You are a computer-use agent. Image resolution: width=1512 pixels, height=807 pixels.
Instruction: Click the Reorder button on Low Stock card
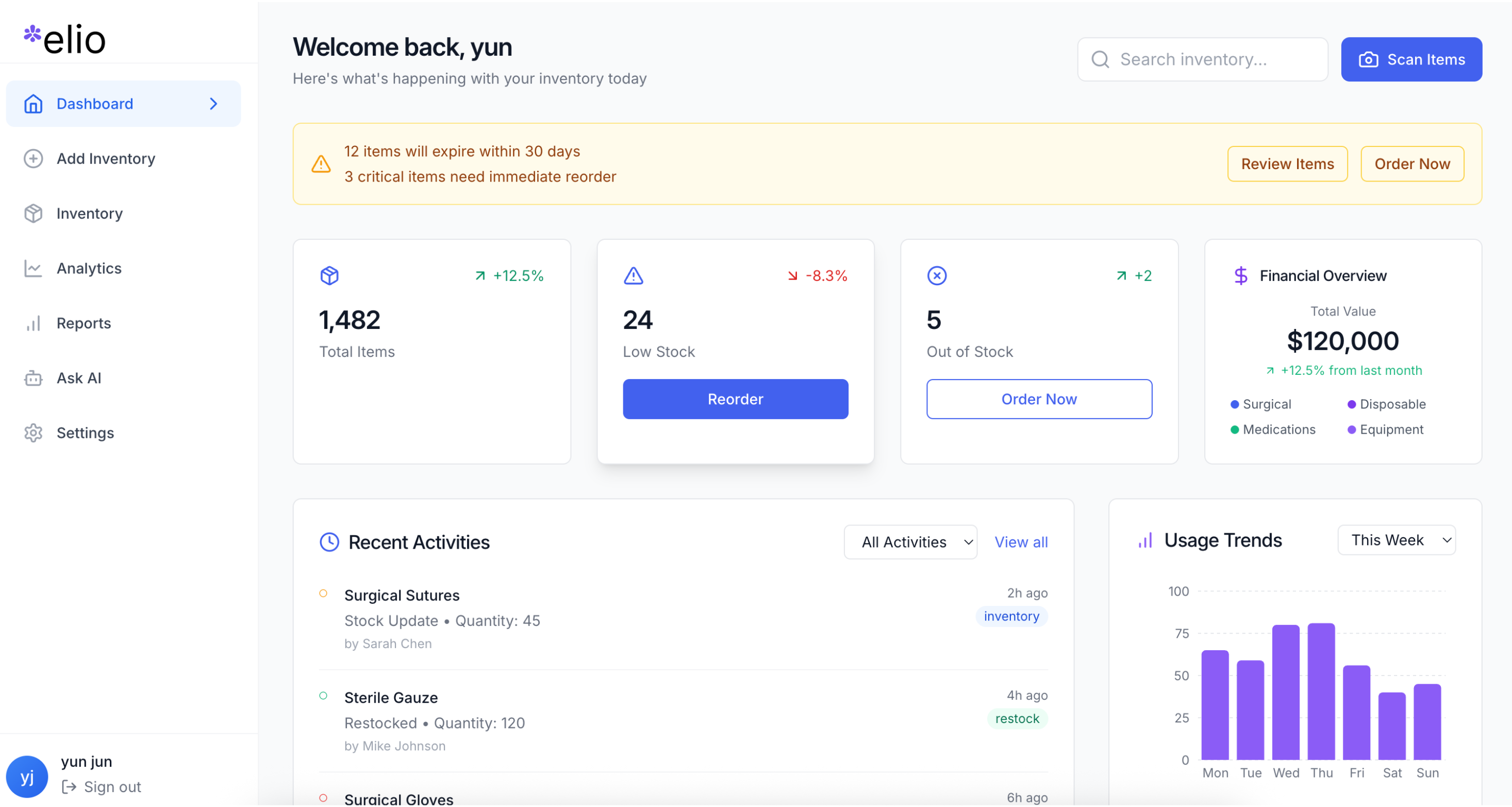click(x=736, y=399)
